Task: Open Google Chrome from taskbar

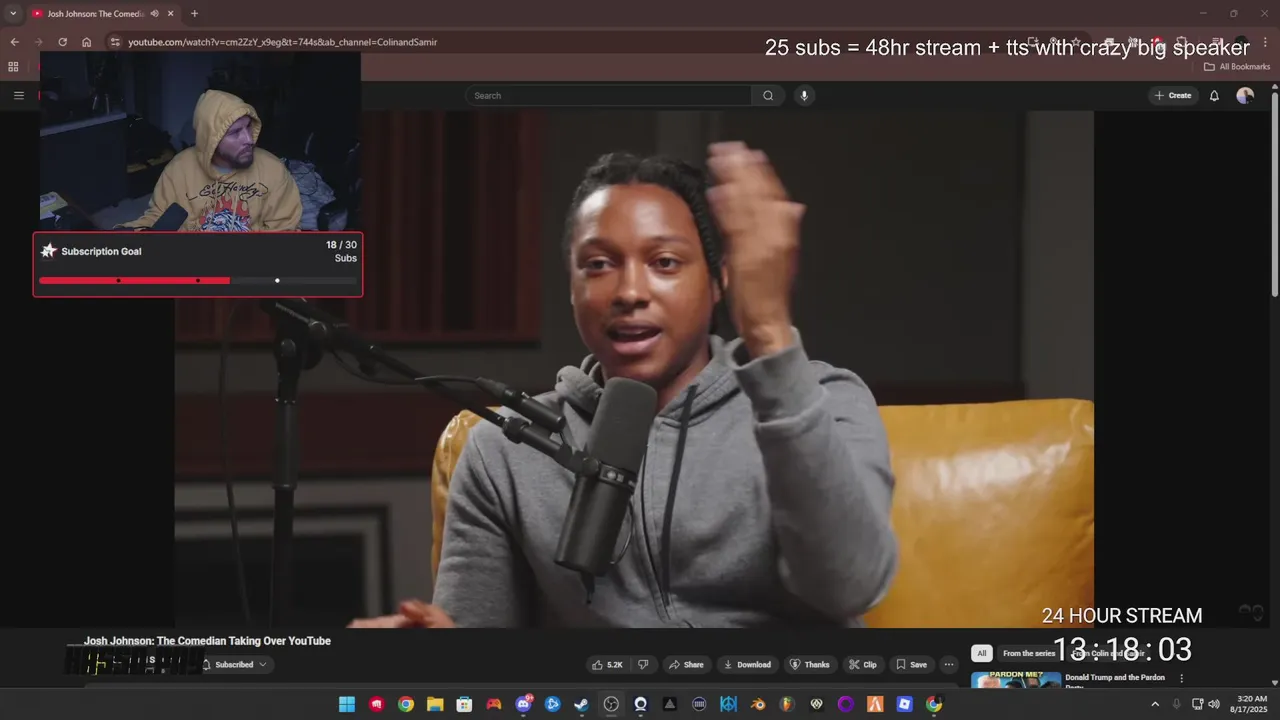Action: tap(406, 704)
